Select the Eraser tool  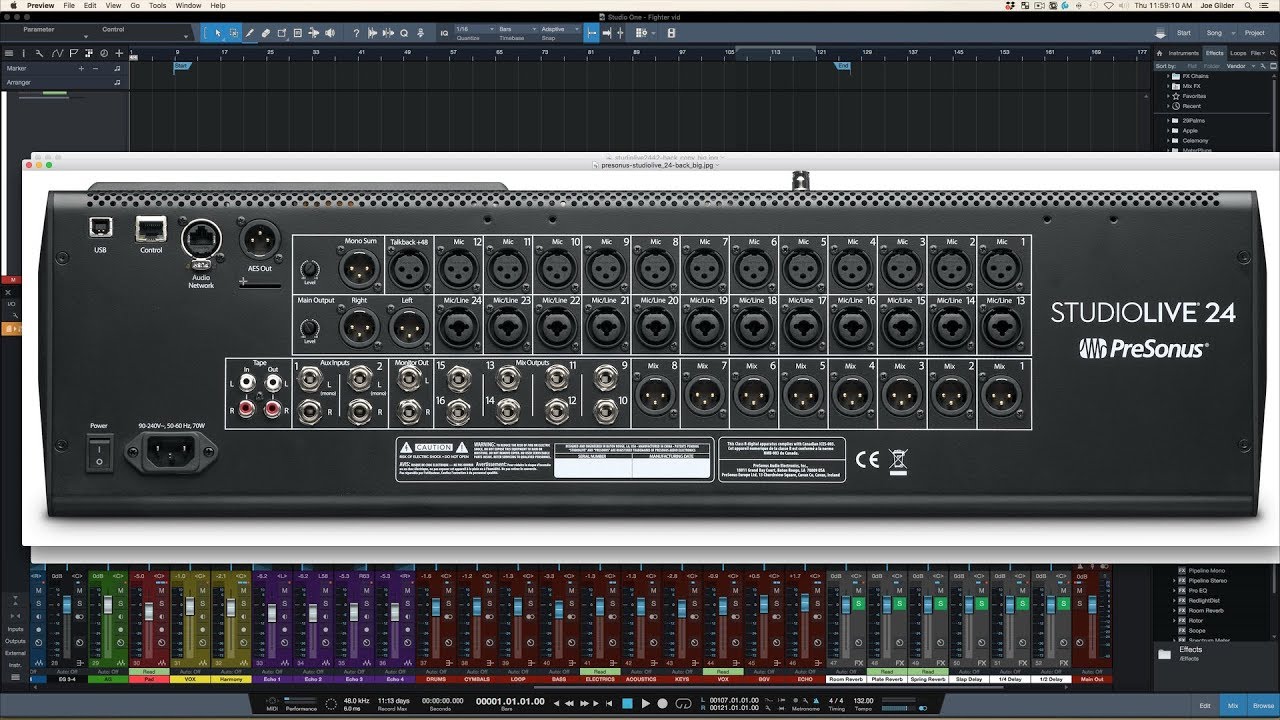tap(266, 33)
